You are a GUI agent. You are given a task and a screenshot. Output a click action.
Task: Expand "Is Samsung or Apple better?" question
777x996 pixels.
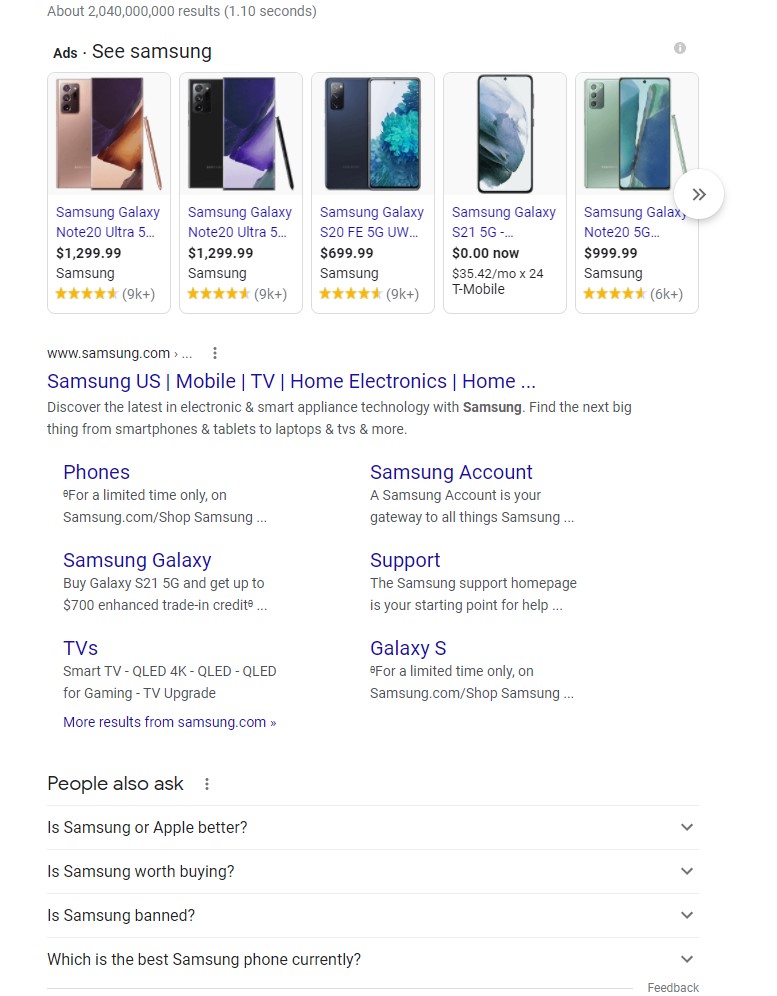click(x=687, y=828)
